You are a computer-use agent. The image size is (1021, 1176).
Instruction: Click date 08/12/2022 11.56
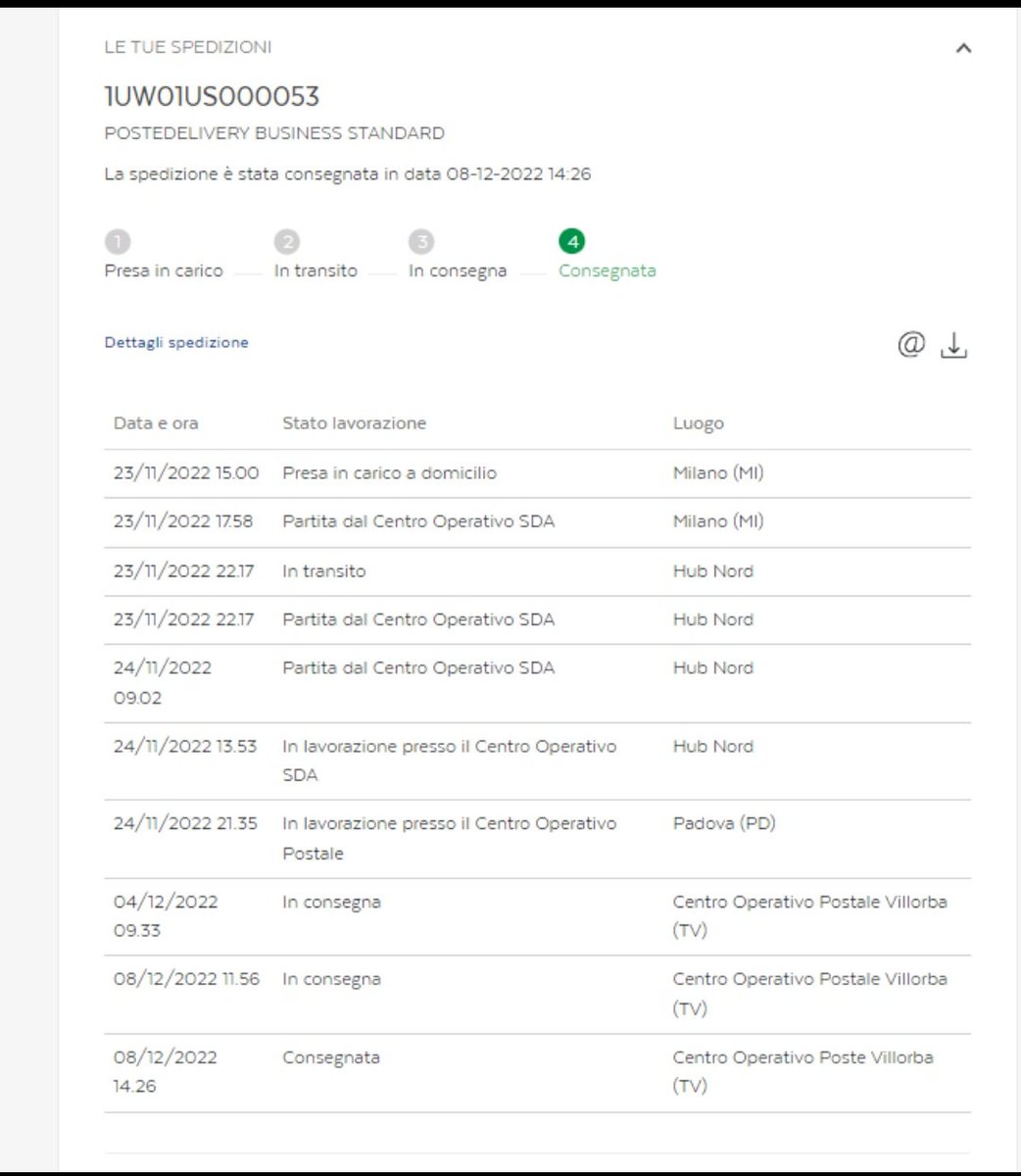point(186,978)
